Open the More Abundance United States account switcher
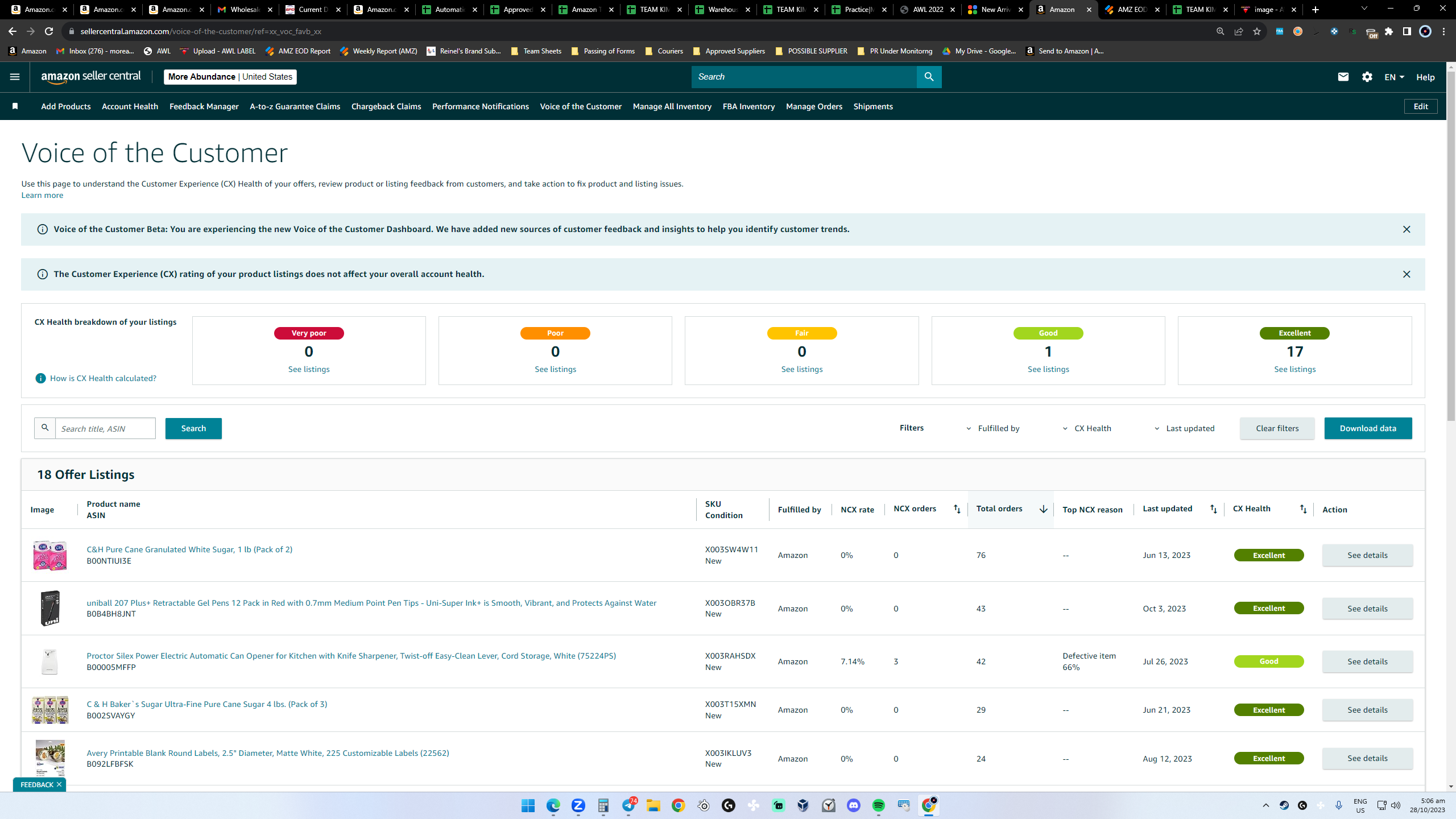 click(x=230, y=77)
